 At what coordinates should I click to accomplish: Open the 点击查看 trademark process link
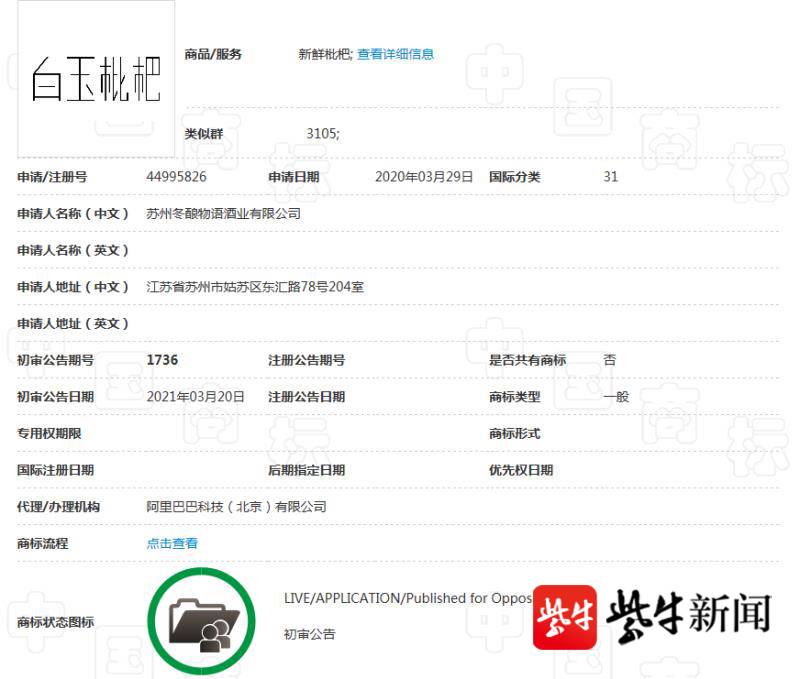click(x=172, y=543)
